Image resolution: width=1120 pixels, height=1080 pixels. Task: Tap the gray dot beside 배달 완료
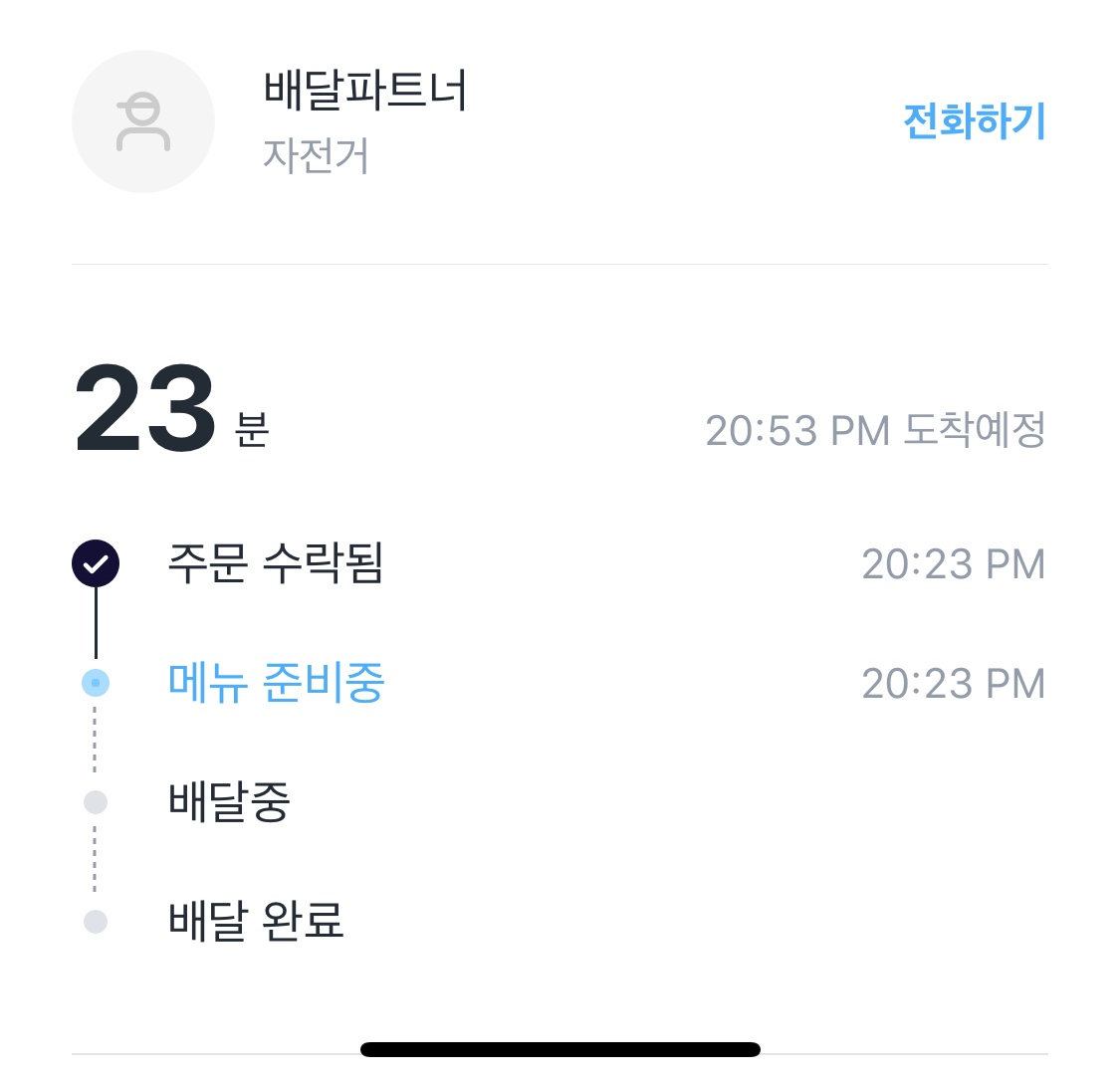[x=96, y=921]
